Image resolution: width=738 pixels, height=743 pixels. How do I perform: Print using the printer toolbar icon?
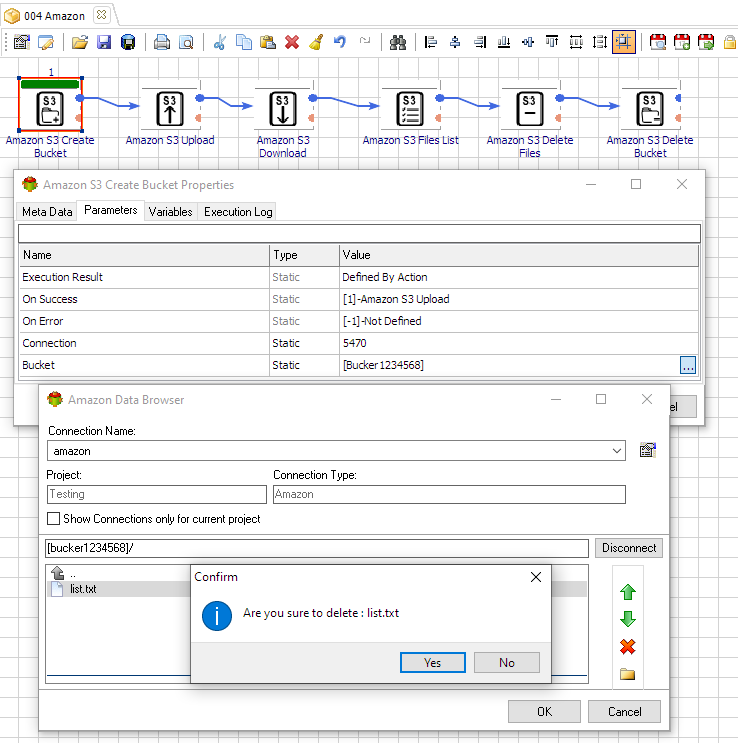(162, 42)
